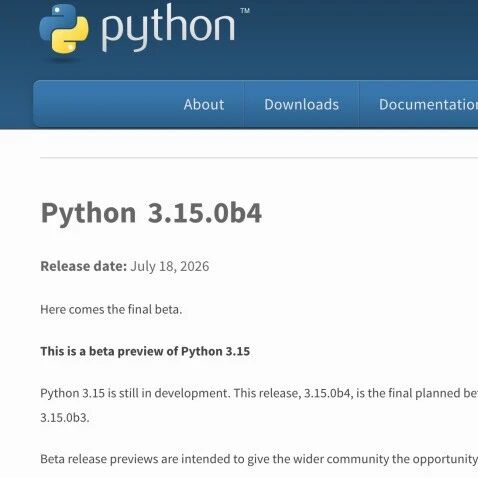The width and height of the screenshot is (478, 478).
Task: Click the paragraph starting Python 3.15 is still in development
Action: coord(259,405)
